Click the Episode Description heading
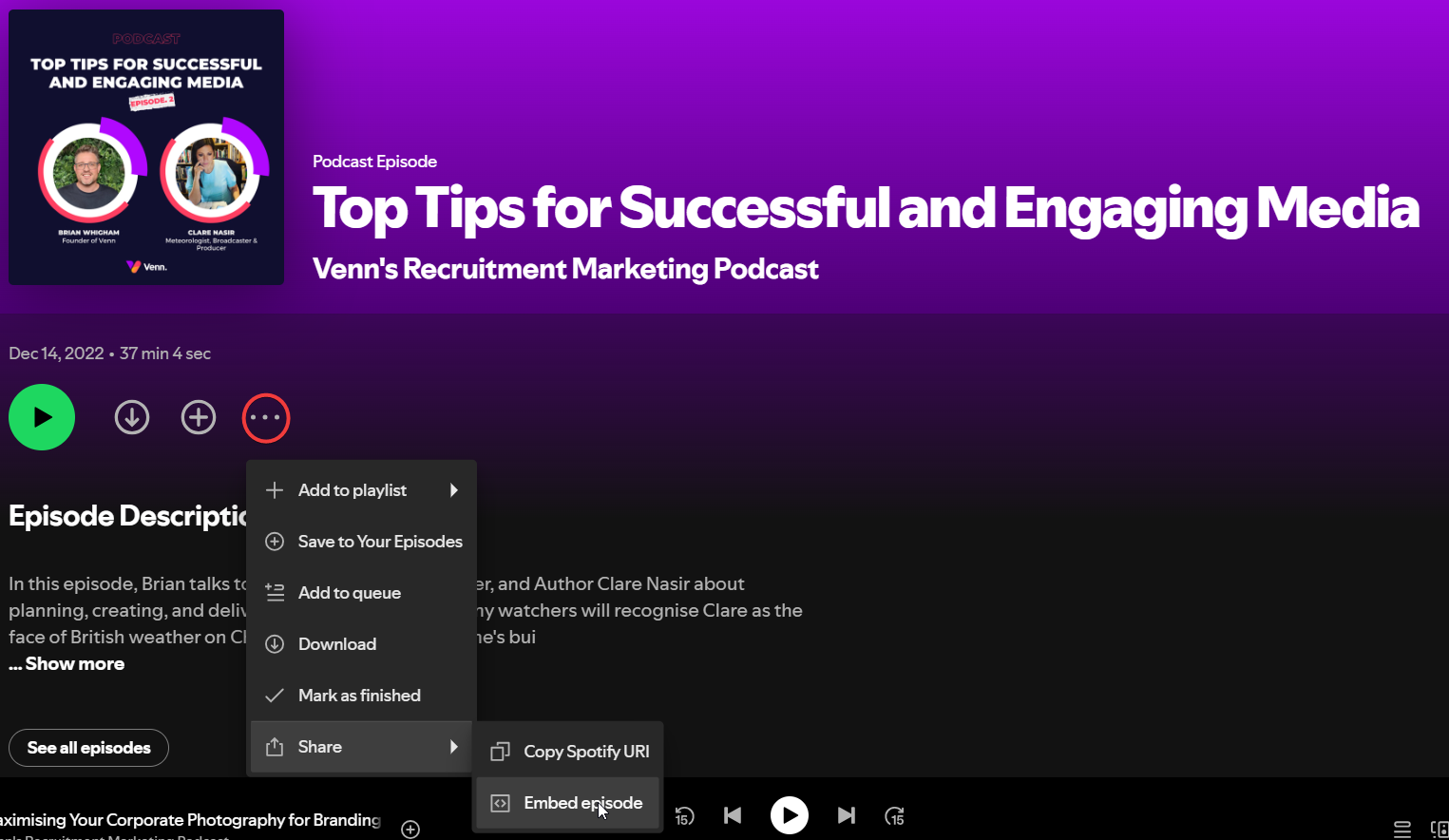 coord(127,516)
